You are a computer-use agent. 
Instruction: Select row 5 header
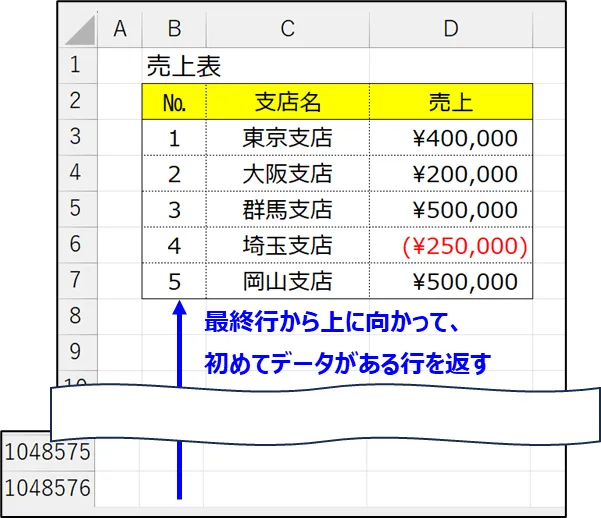pyautogui.click(x=77, y=209)
